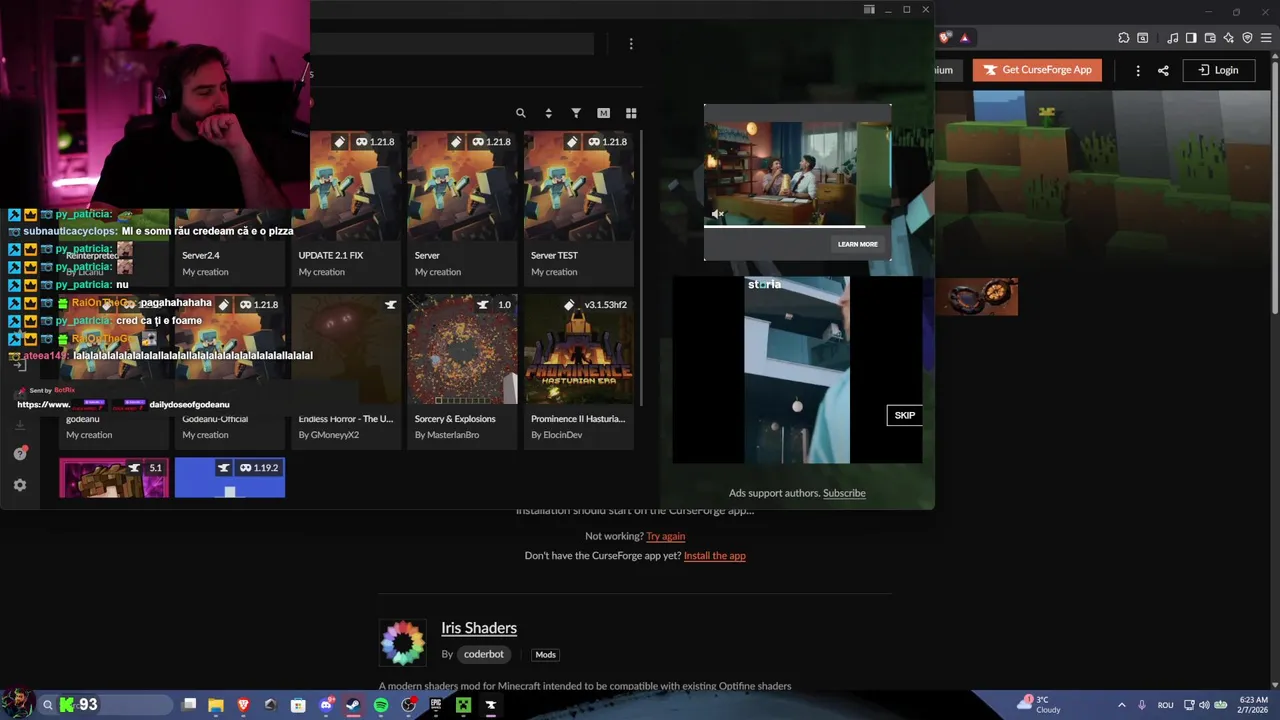The image size is (1280, 720).
Task: Open the search icon in the CurseForge app toolbar
Action: (520, 113)
